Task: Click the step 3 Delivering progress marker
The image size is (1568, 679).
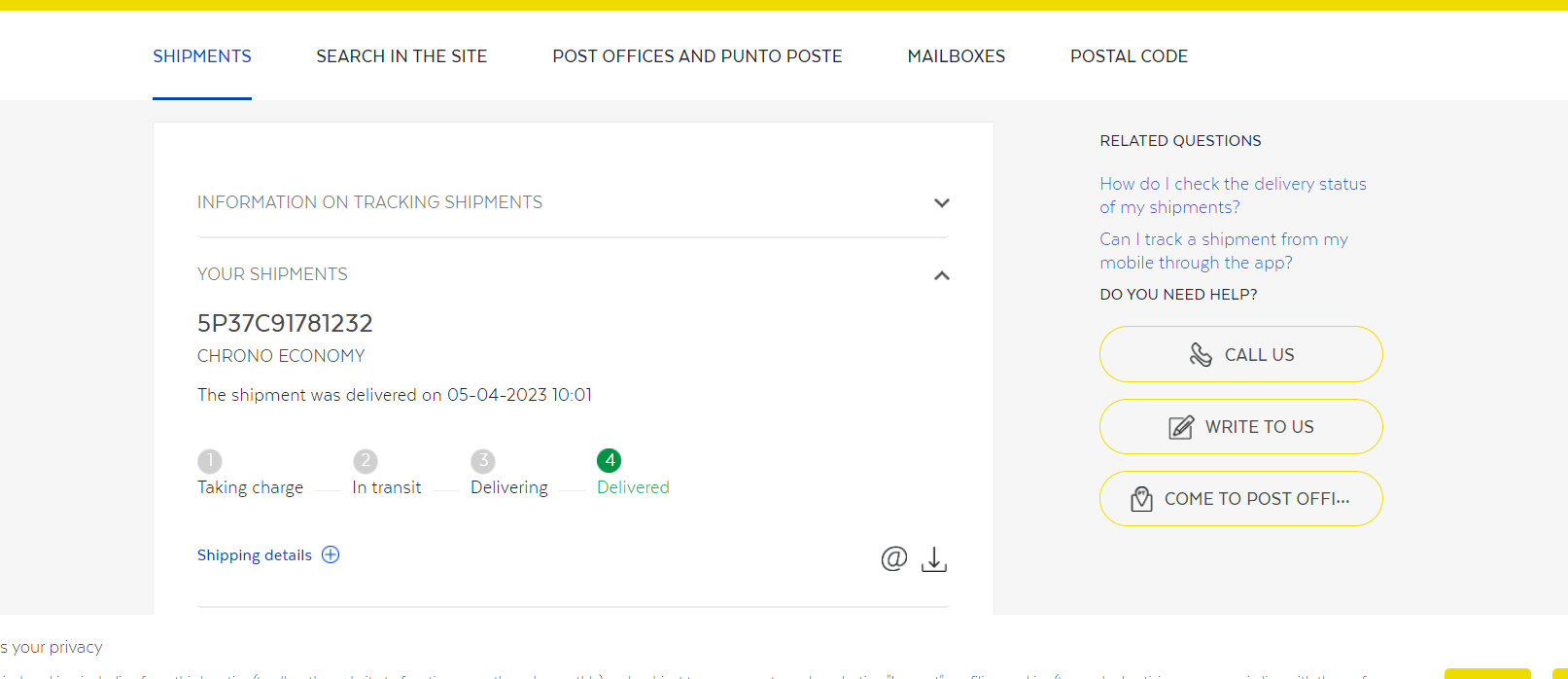Action: [x=482, y=461]
